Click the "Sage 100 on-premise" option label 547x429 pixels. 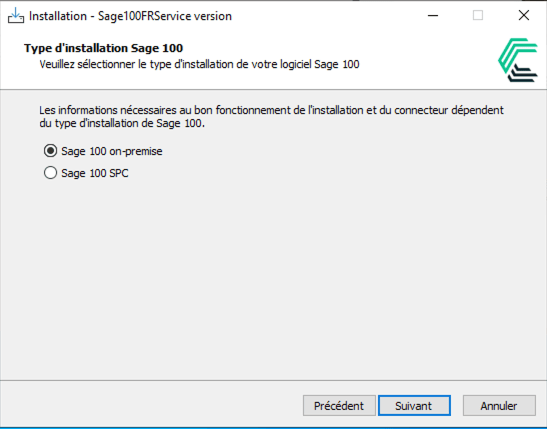point(112,151)
